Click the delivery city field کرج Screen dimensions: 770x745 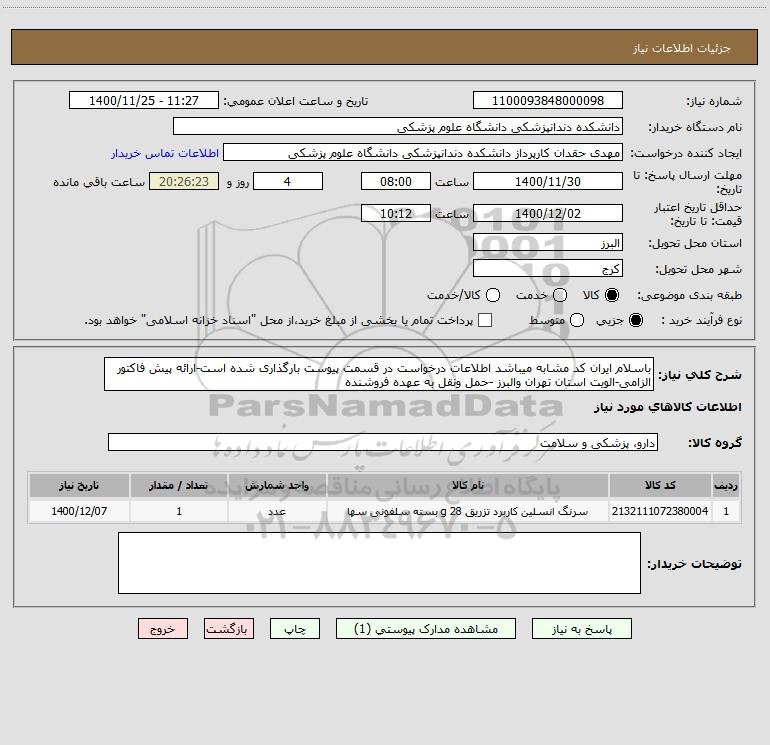coord(548,269)
